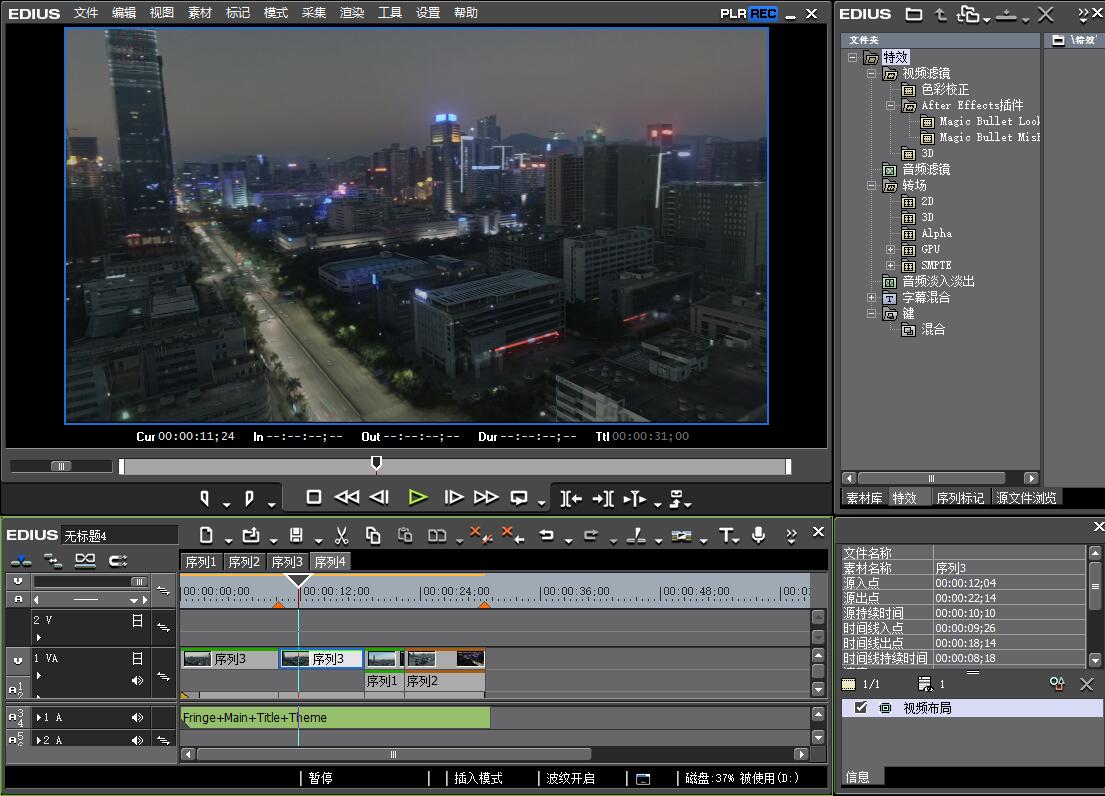Mute the 1 VA track audio

tap(137, 680)
